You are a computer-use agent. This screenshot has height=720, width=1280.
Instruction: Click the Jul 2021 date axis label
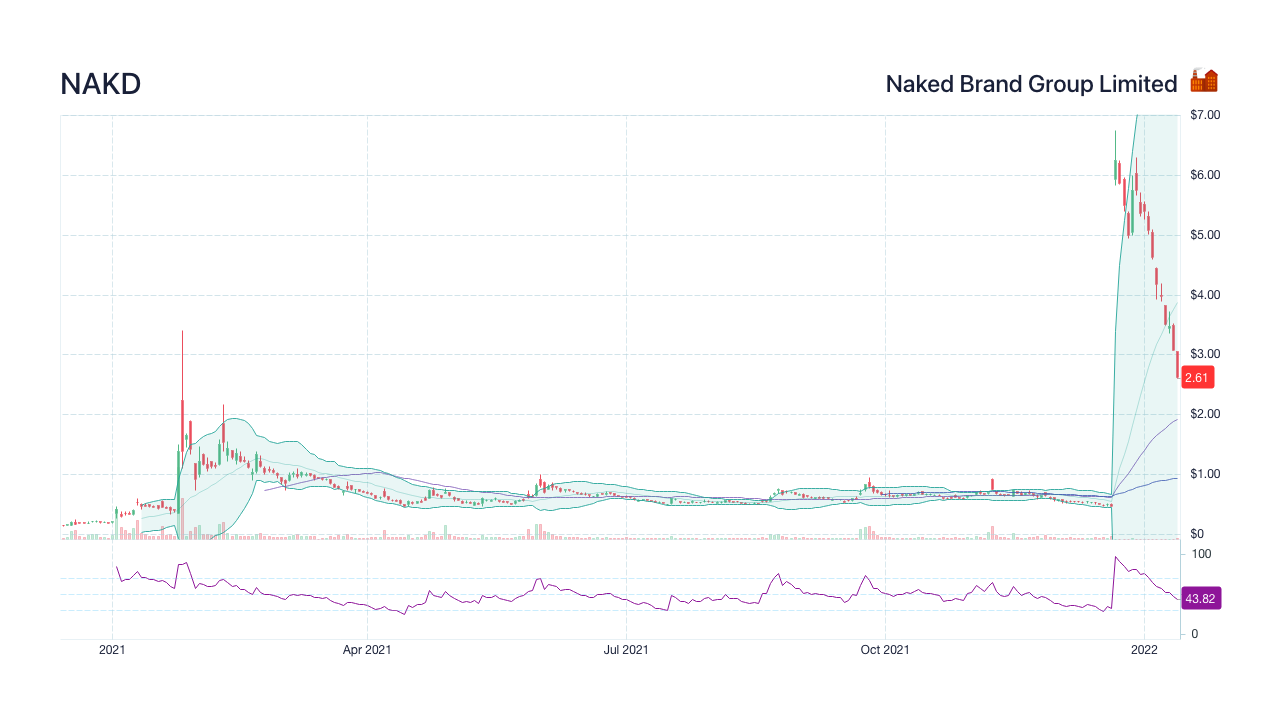pyautogui.click(x=626, y=651)
